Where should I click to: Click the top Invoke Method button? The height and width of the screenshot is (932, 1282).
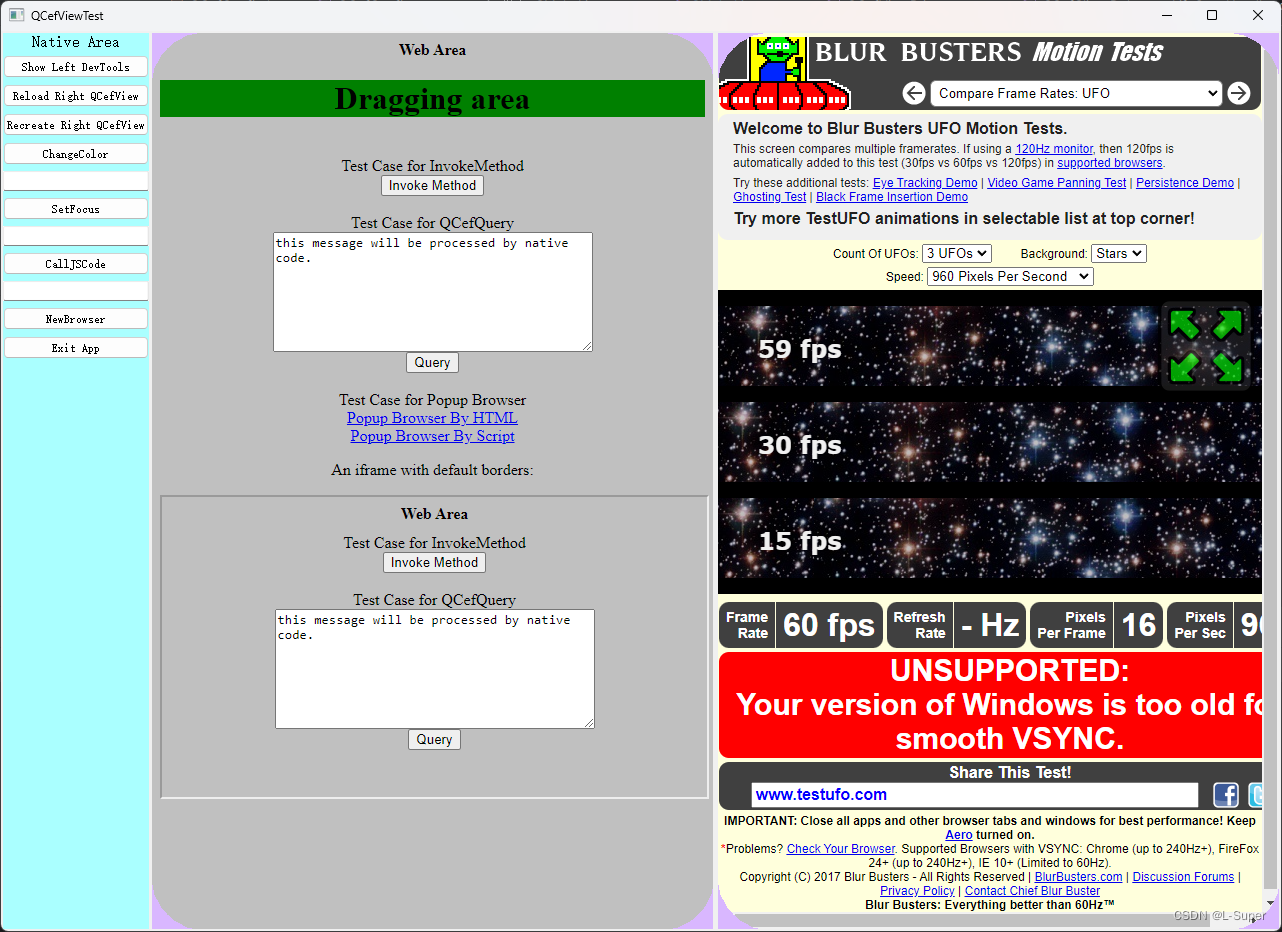point(433,186)
